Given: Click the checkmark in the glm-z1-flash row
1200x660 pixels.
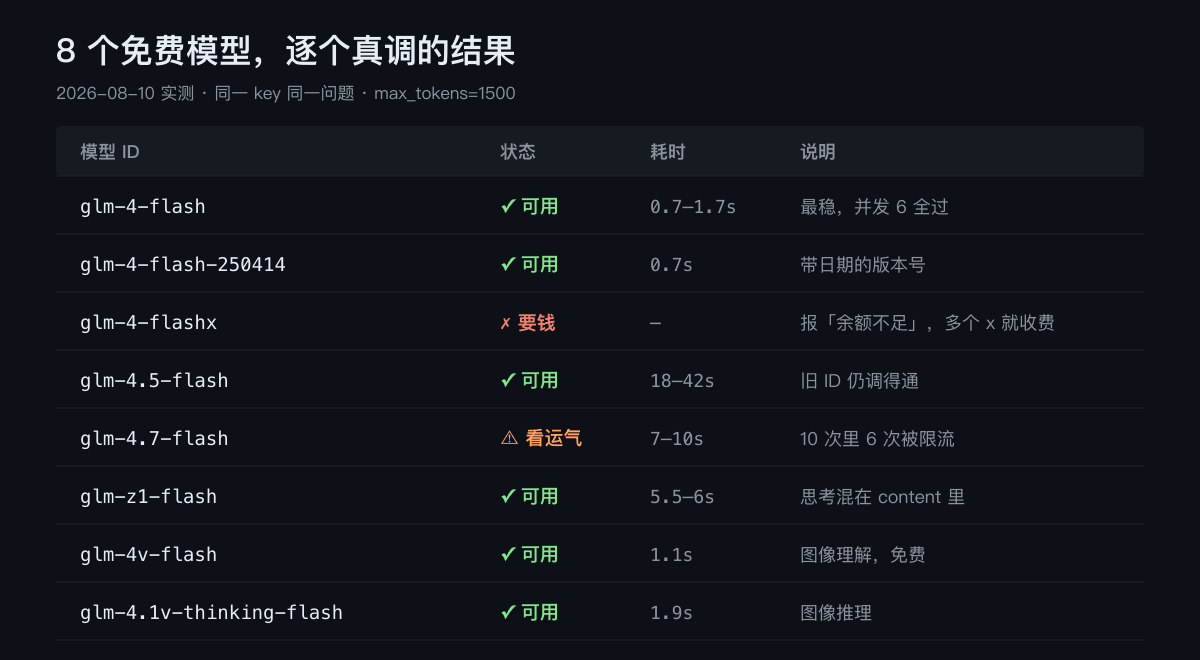Looking at the screenshot, I should [508, 497].
